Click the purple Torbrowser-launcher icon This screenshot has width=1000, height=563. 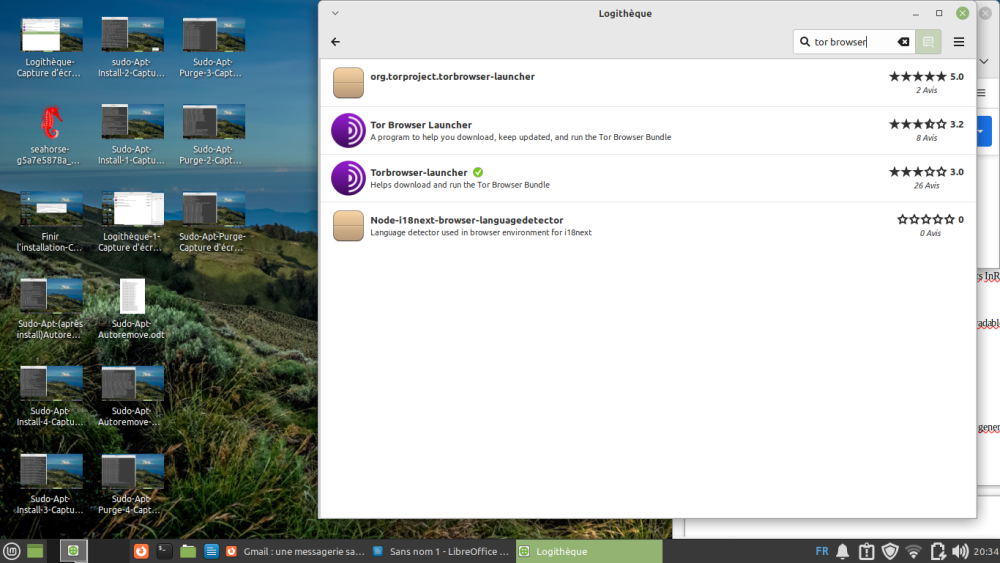pyautogui.click(x=348, y=178)
